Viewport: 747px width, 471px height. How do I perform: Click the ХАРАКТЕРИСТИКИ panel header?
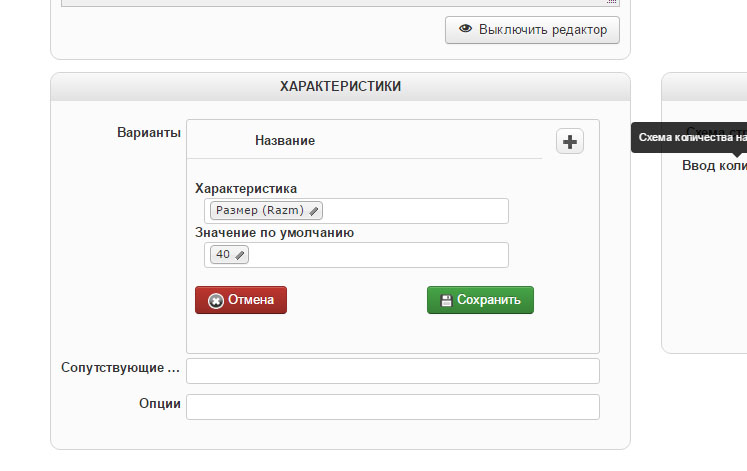[340, 87]
